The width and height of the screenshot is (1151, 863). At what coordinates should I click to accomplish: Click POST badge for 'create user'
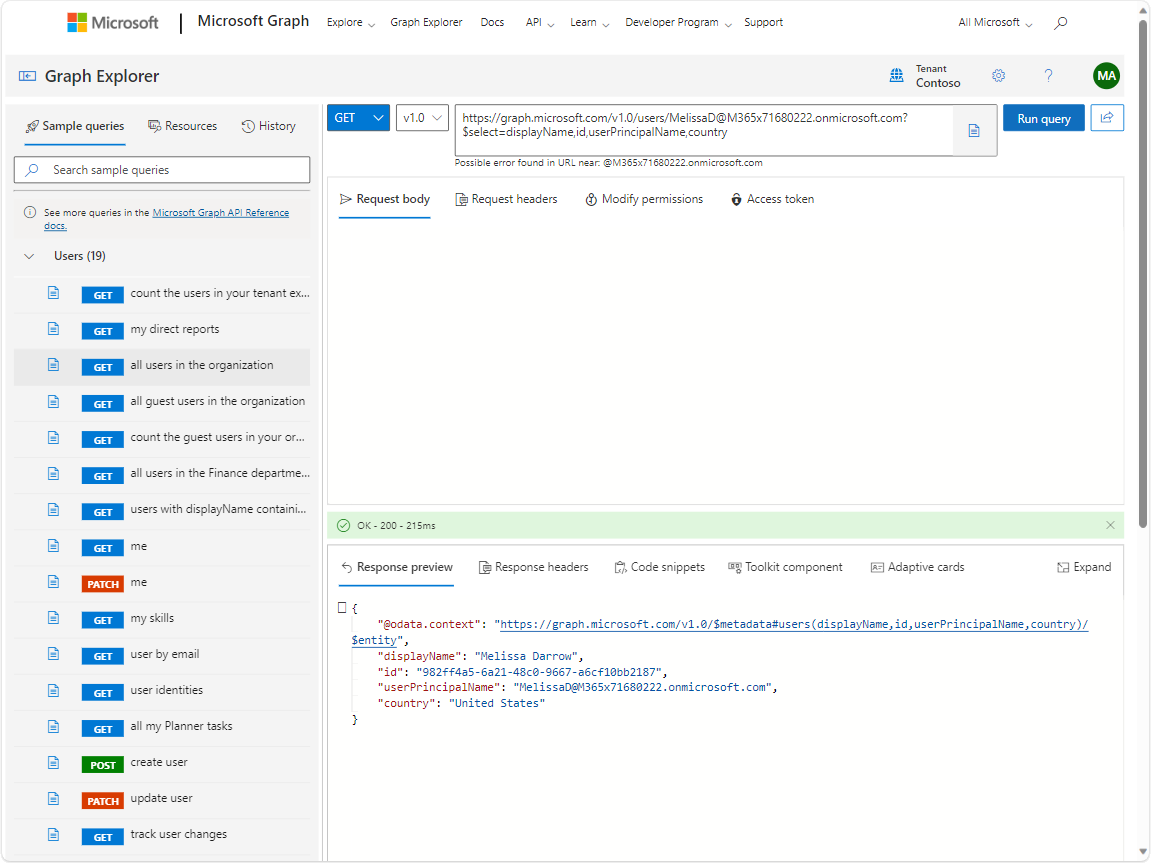(x=103, y=765)
